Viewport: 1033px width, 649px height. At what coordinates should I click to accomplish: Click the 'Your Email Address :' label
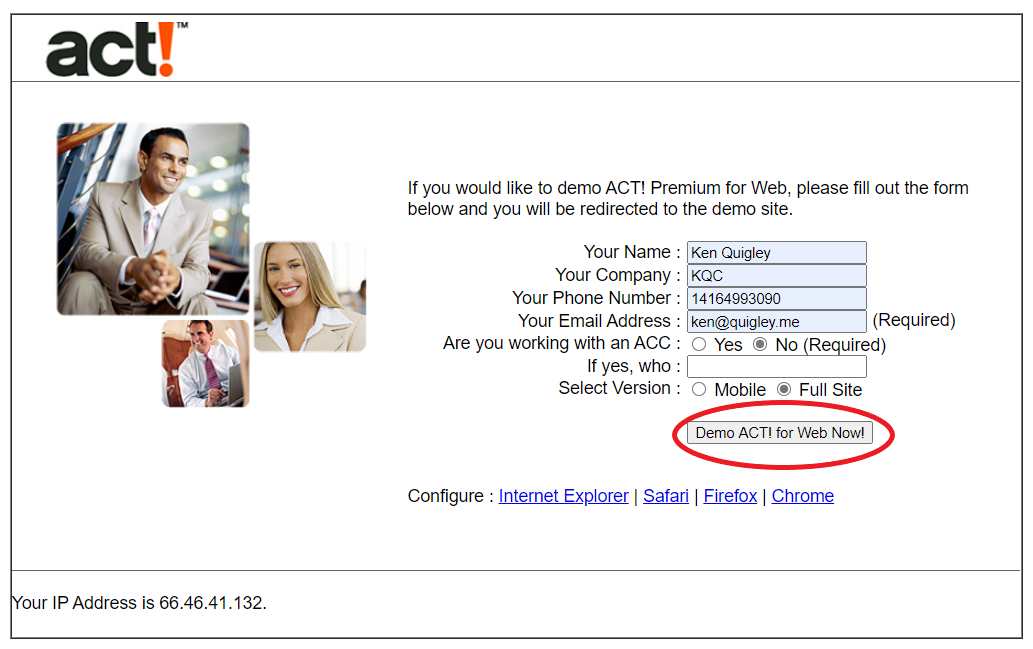click(599, 321)
